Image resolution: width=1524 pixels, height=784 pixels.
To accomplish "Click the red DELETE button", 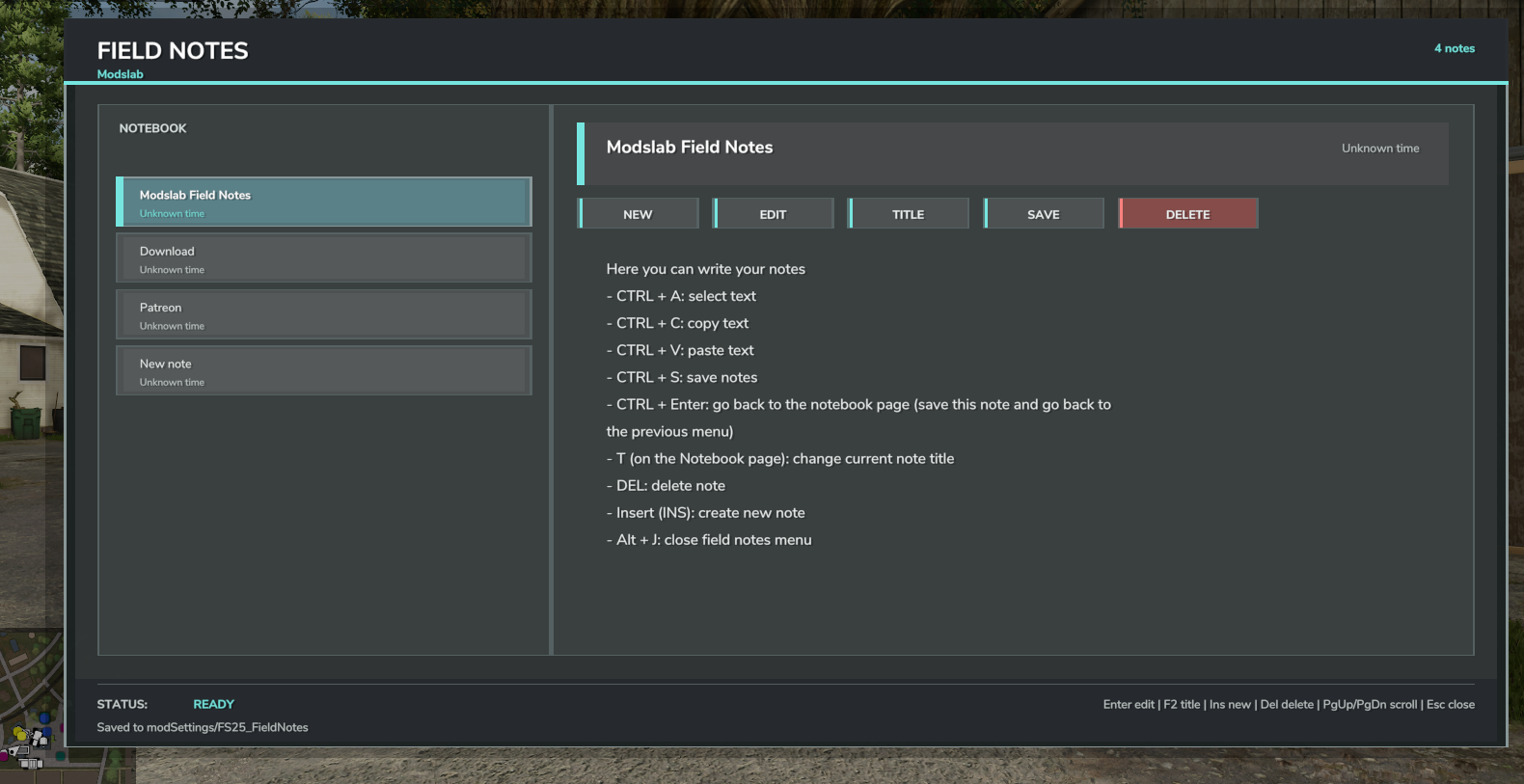I will (1187, 213).
